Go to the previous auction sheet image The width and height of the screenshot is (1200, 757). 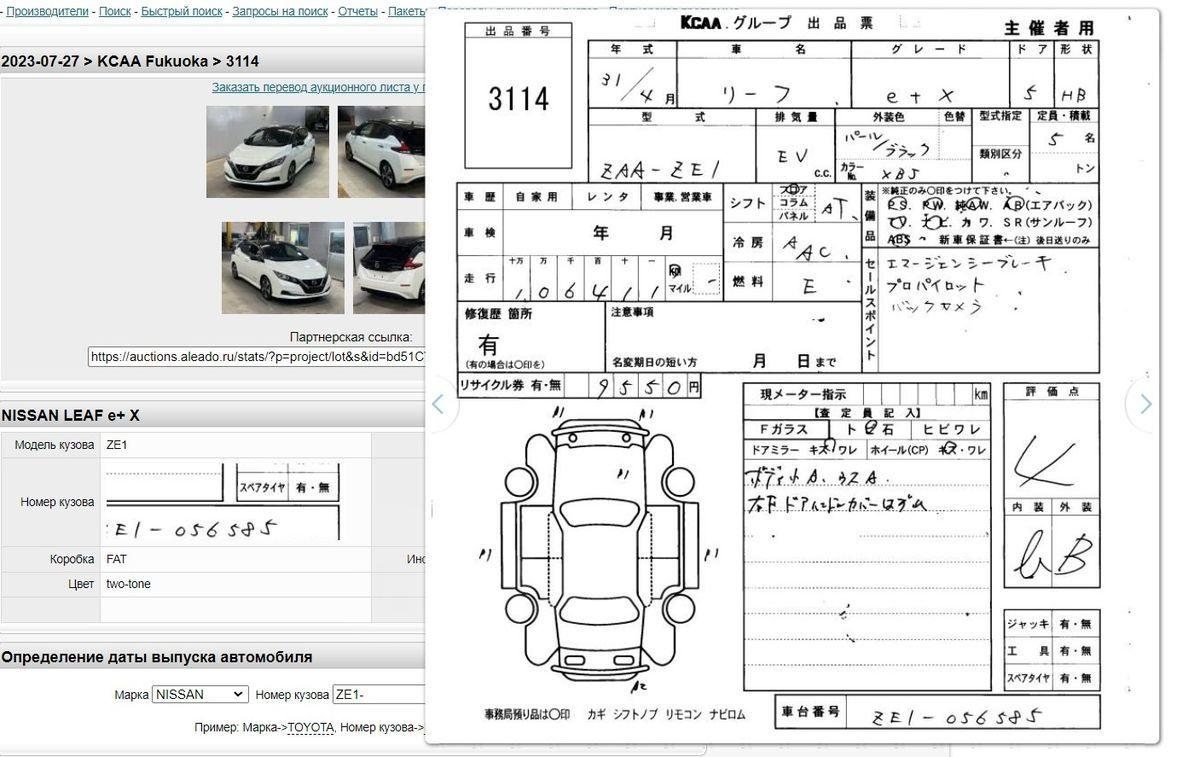(x=437, y=404)
